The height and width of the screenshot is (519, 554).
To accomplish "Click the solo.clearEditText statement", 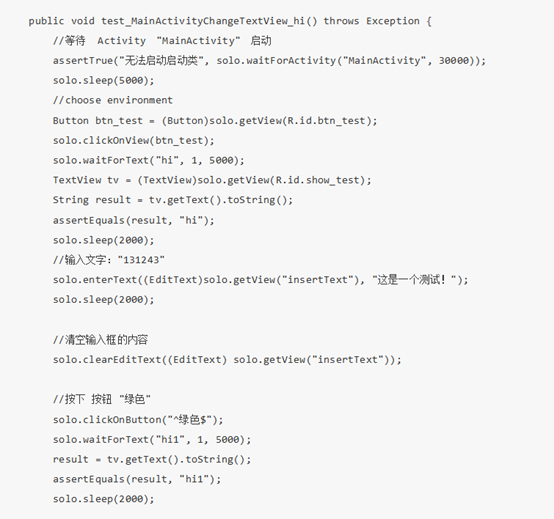I will (227, 360).
